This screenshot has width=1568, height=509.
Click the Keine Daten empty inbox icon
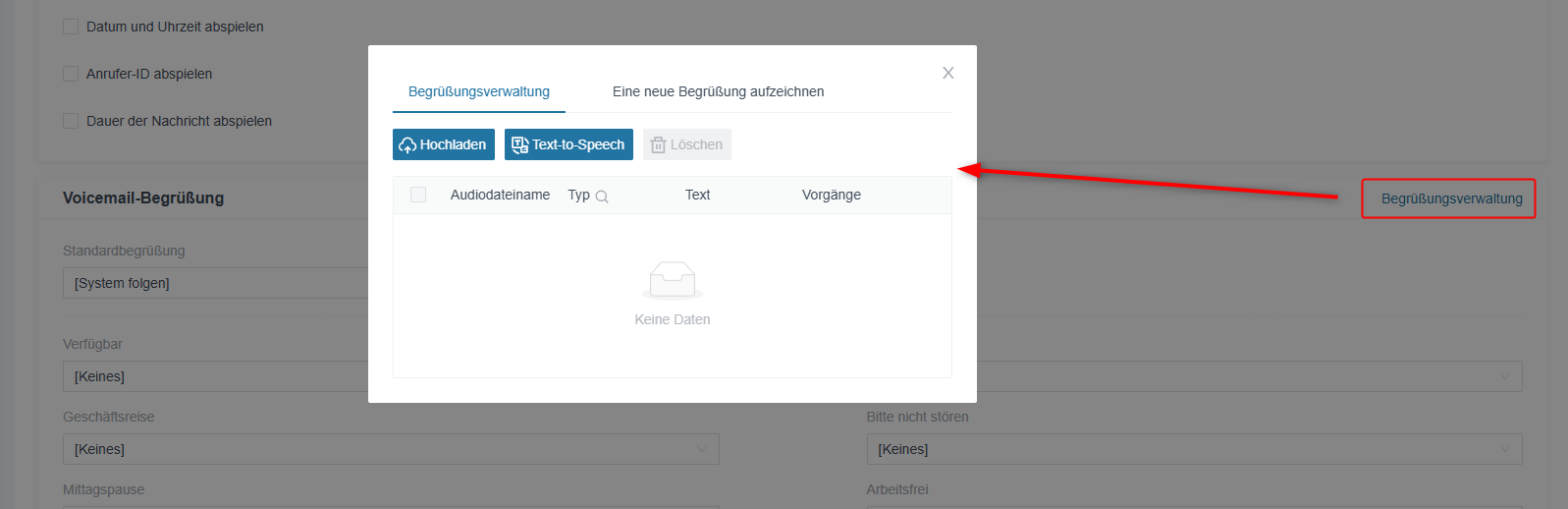pyautogui.click(x=673, y=280)
